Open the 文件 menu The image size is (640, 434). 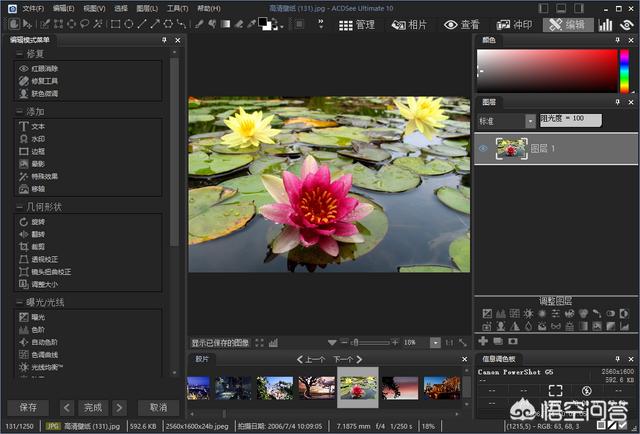click(x=32, y=8)
